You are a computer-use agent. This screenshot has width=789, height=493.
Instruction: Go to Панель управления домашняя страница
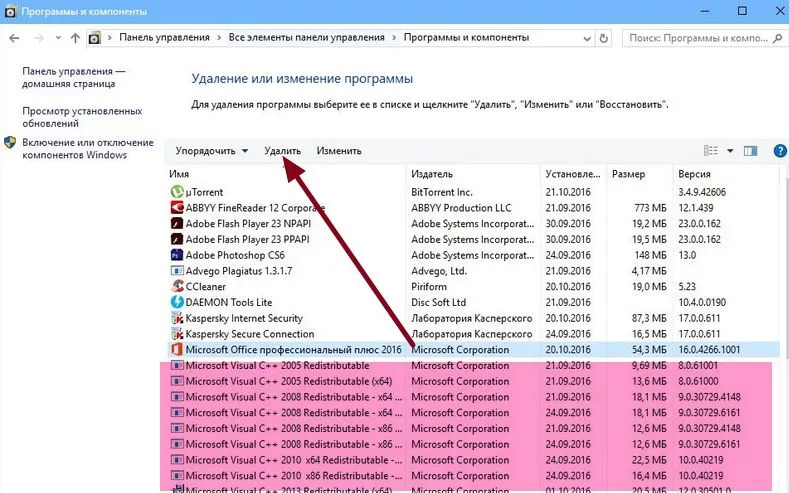coord(73,79)
